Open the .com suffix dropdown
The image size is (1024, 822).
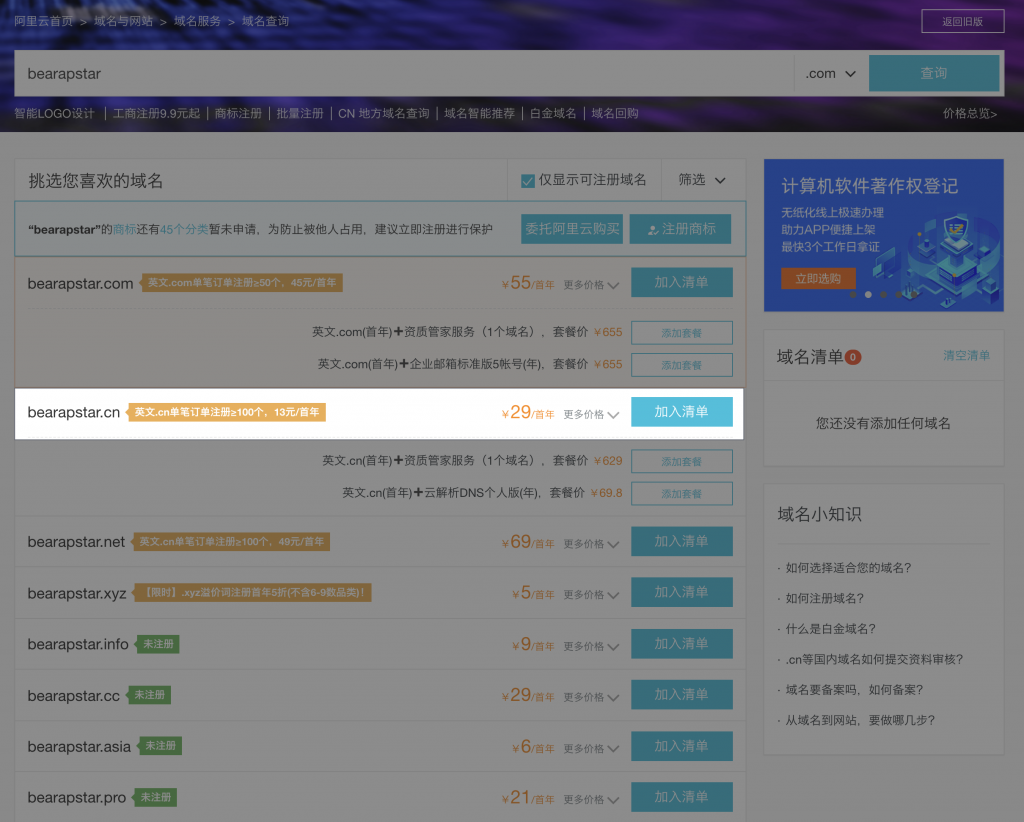pos(831,74)
